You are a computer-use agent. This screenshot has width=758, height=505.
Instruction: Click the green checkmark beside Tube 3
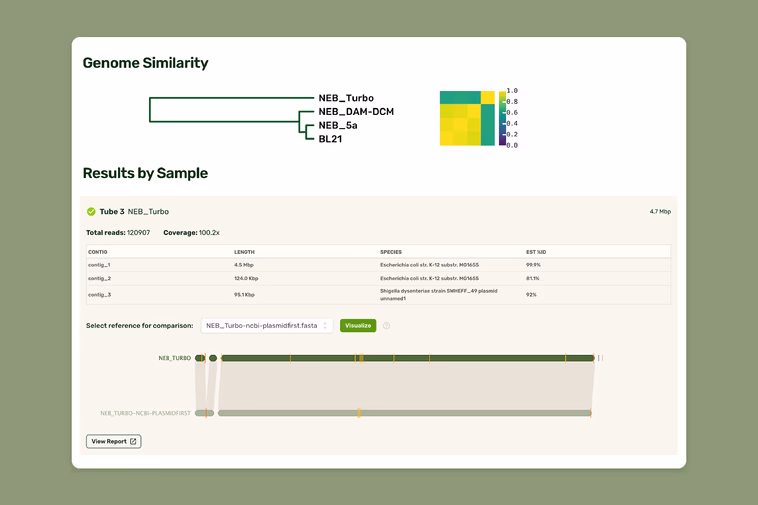click(x=91, y=212)
